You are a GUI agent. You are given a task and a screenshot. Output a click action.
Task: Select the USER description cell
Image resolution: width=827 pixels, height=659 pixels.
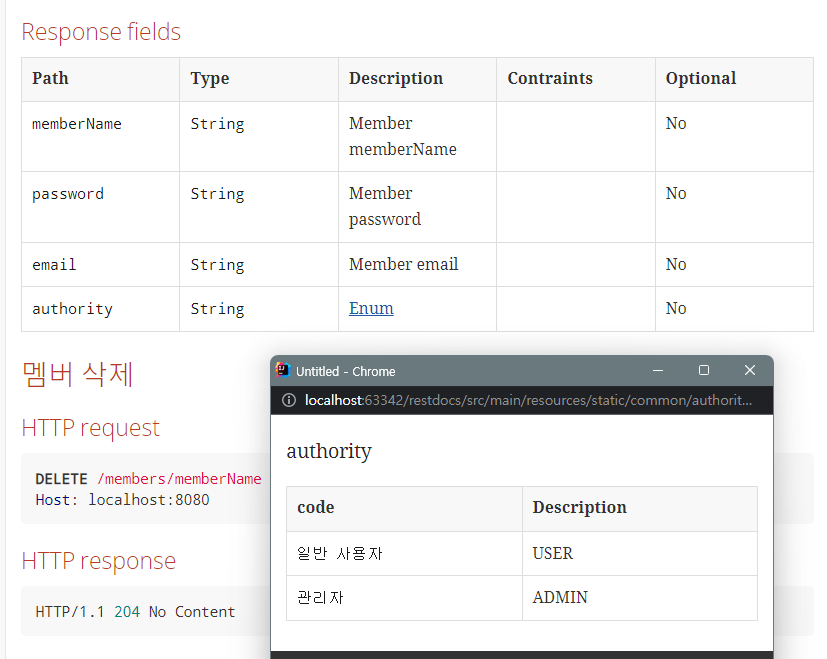tap(553, 553)
